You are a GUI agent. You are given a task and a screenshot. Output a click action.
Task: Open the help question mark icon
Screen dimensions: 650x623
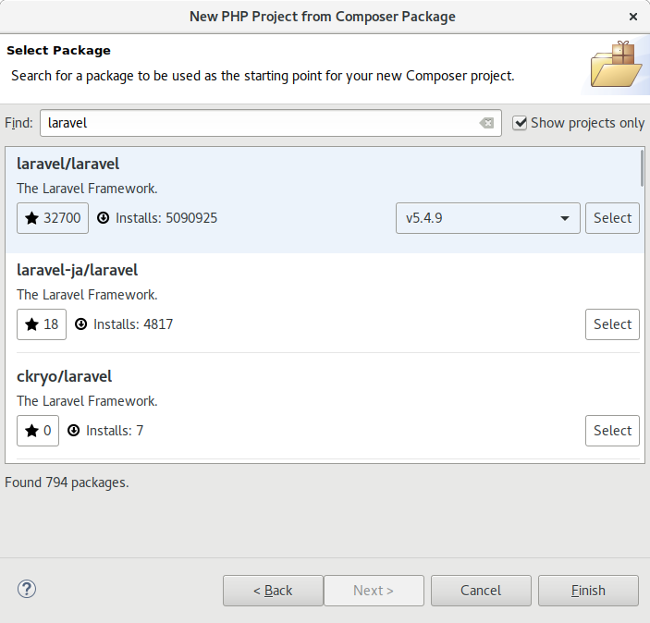tap(27, 589)
